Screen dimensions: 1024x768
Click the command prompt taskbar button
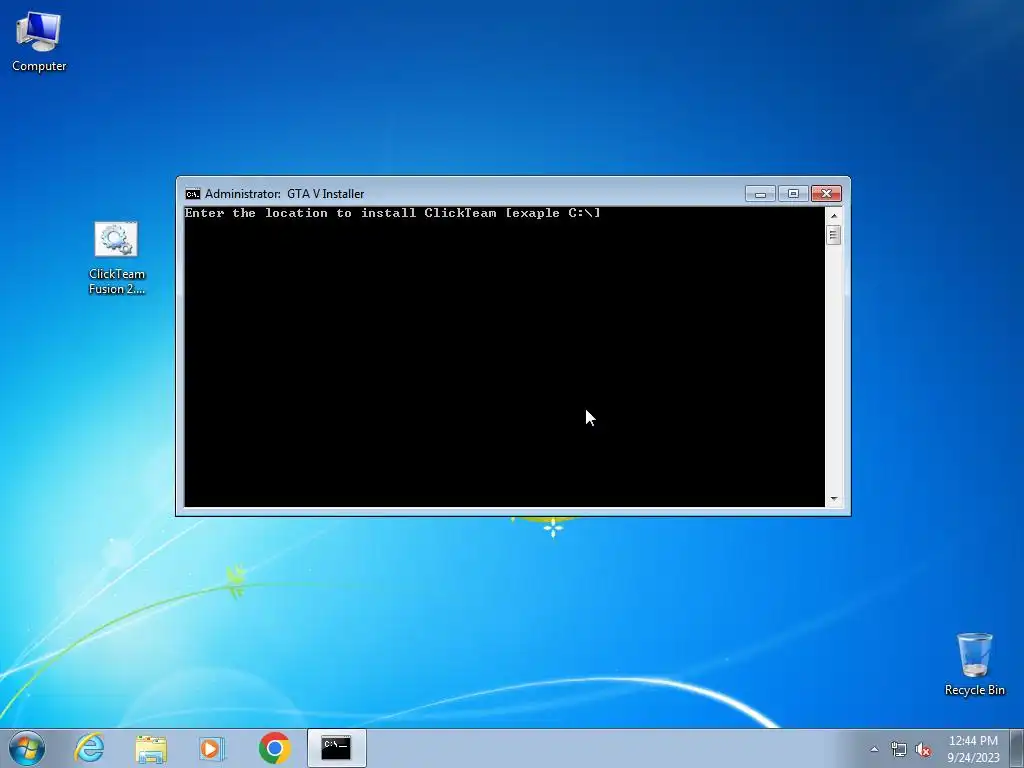(336, 748)
